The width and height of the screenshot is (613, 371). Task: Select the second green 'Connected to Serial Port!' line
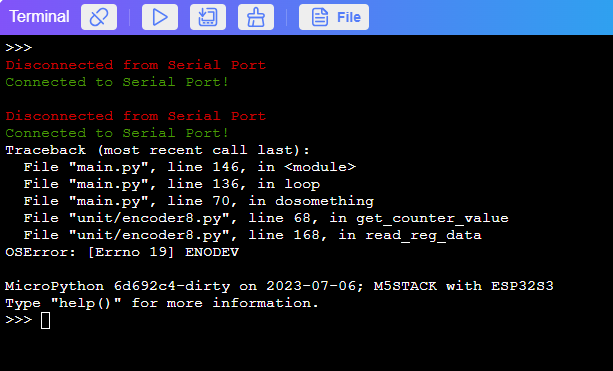117,133
